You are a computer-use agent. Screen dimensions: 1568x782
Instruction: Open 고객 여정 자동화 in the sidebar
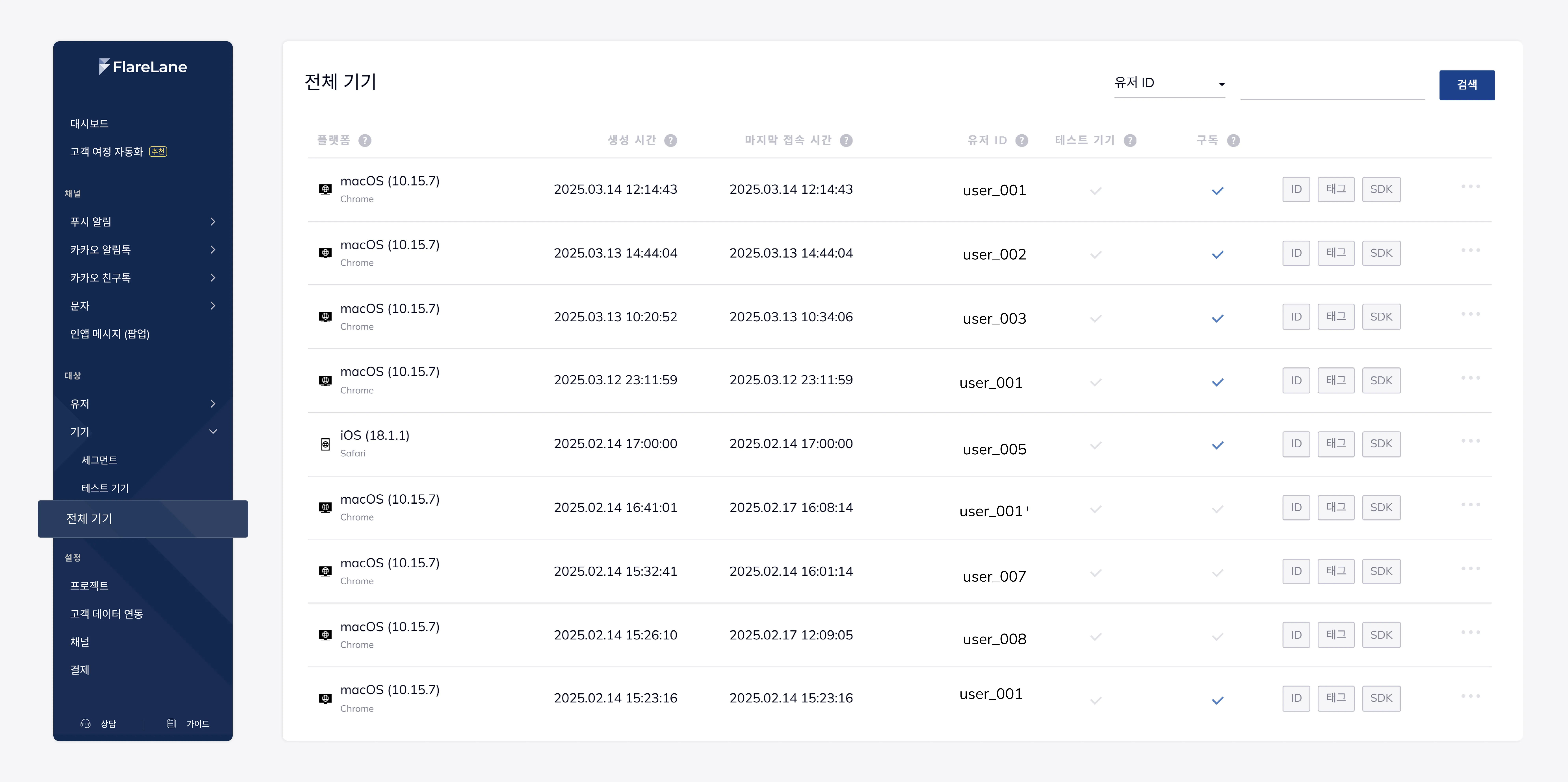click(107, 152)
